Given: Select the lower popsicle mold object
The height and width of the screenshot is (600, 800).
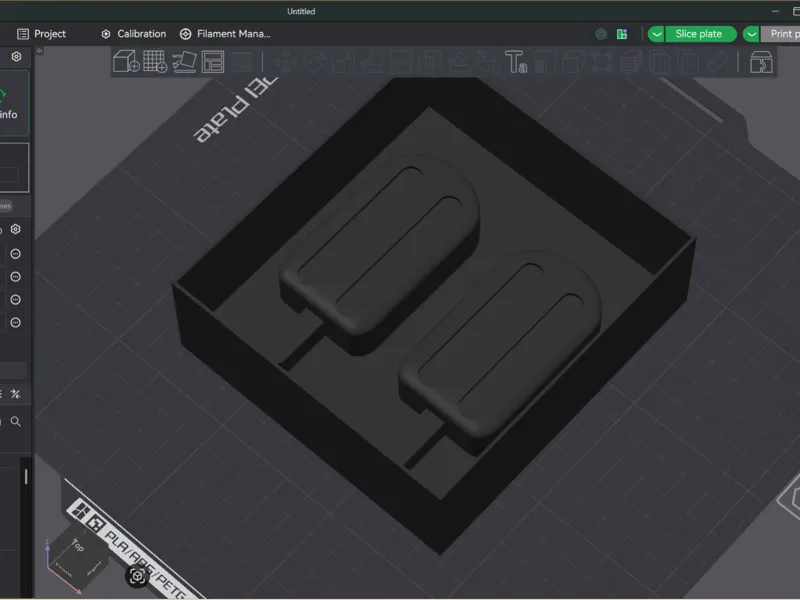Looking at the screenshot, I should (500, 353).
